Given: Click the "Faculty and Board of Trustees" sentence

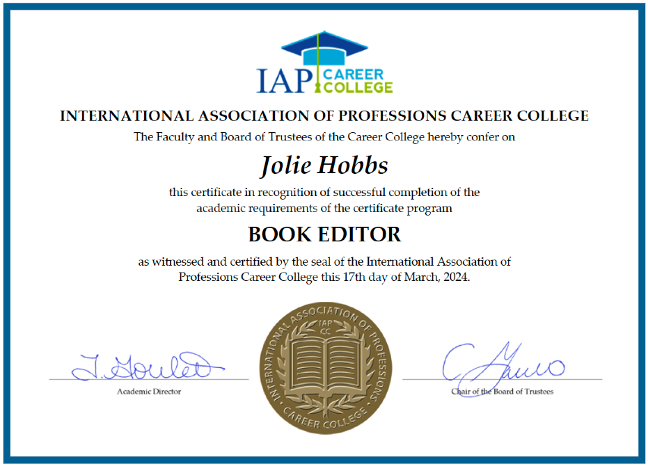Looking at the screenshot, I should pyautogui.click(x=324, y=136).
